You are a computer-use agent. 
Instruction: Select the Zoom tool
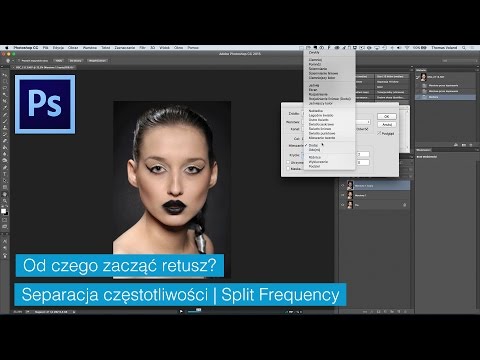(5, 201)
